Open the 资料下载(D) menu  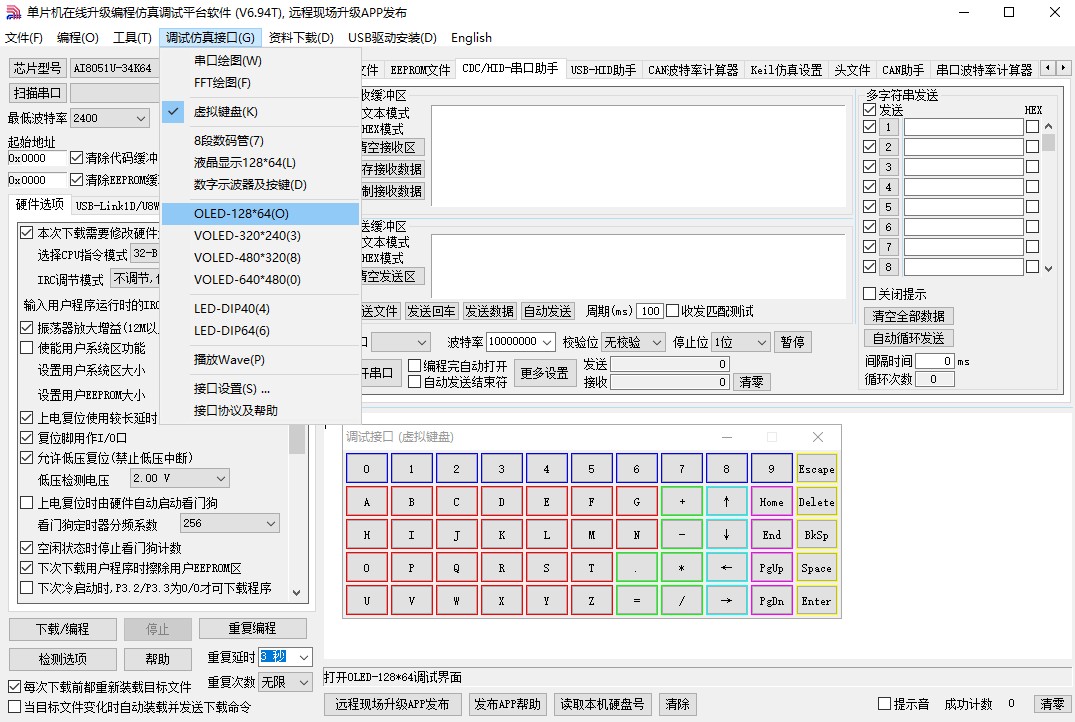click(301, 38)
